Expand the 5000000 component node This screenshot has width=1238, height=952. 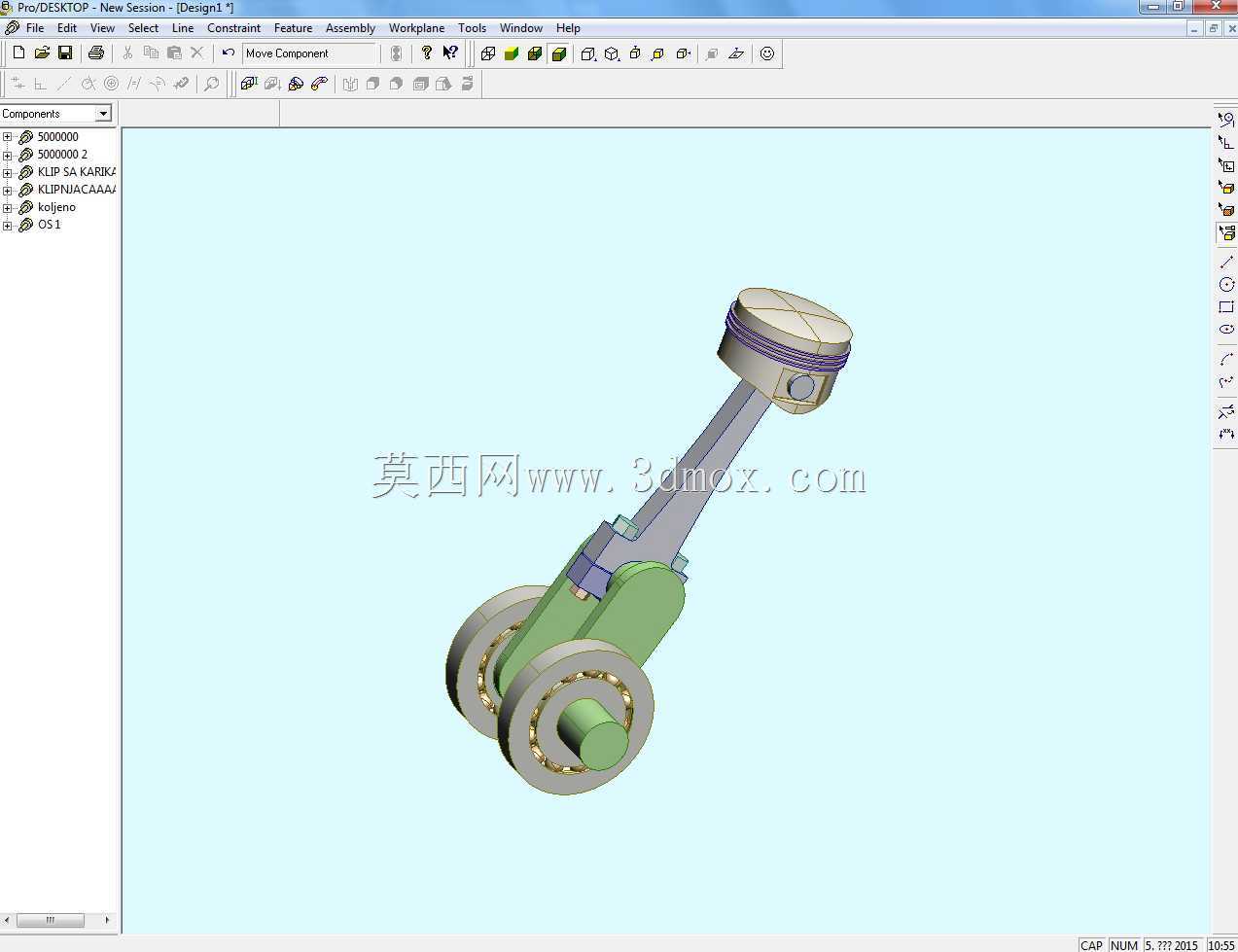[8, 137]
